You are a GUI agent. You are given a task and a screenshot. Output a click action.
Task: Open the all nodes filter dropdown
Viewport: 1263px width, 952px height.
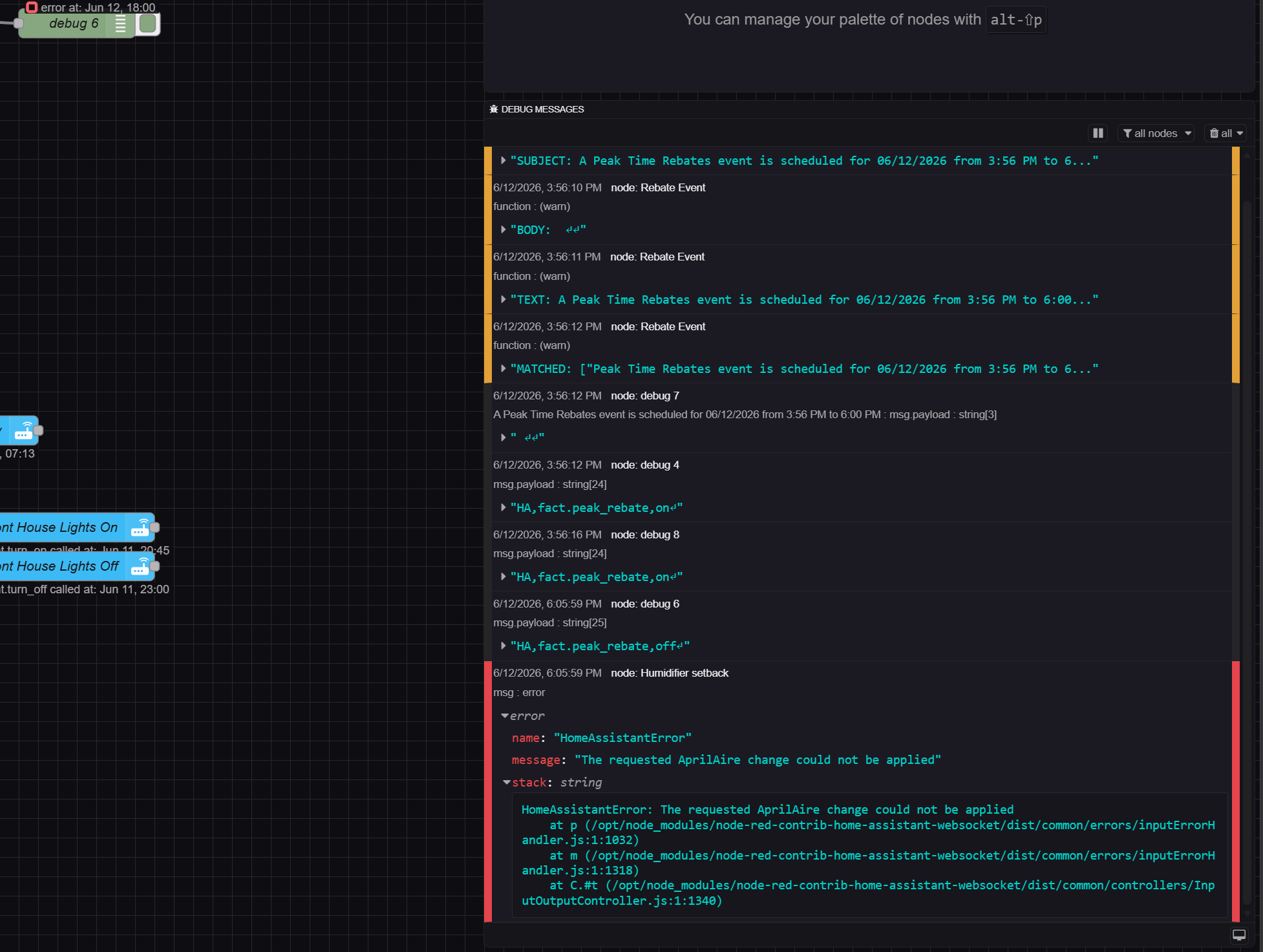(x=1156, y=133)
